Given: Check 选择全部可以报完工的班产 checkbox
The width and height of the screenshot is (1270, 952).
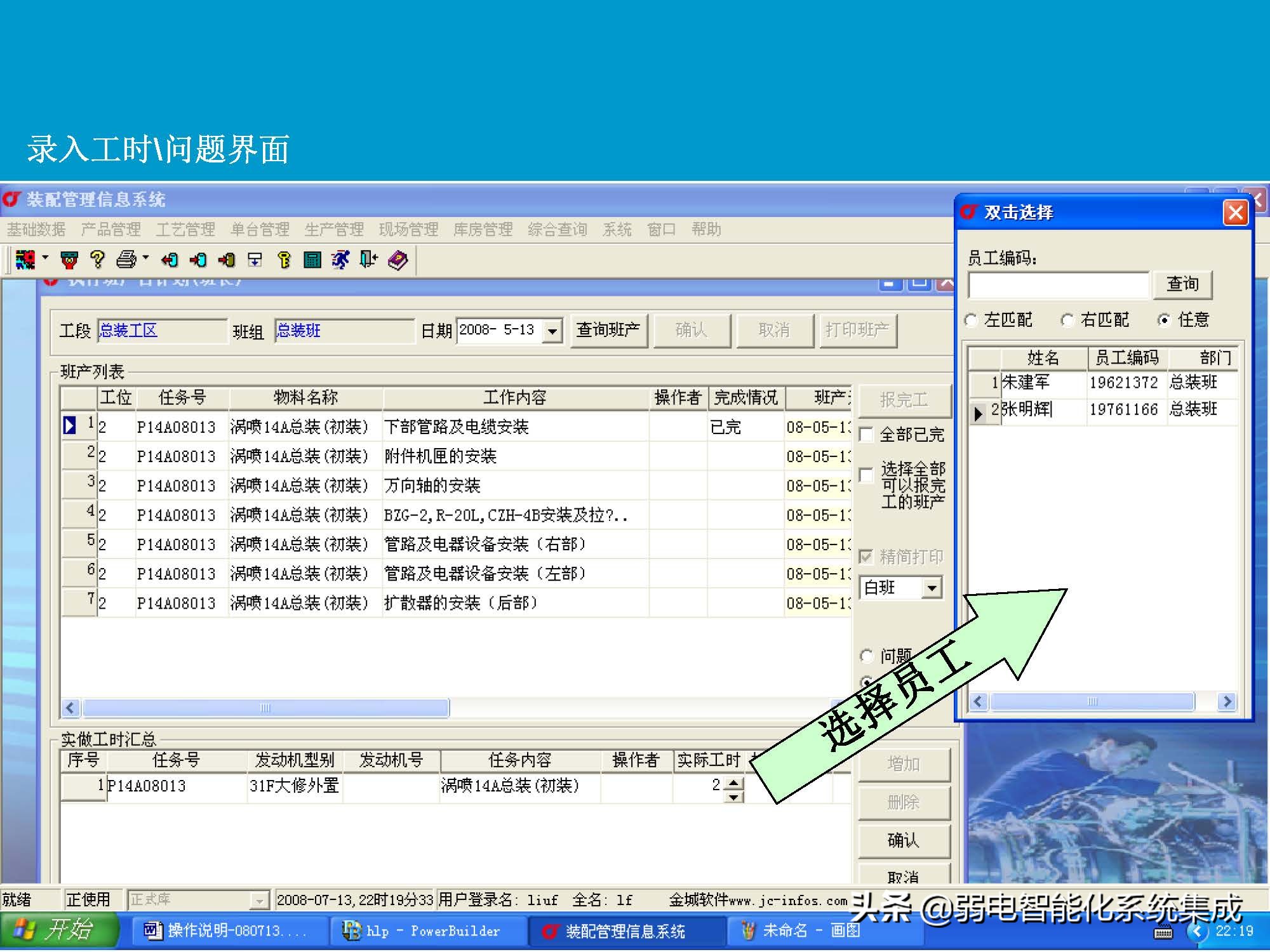Looking at the screenshot, I should pyautogui.click(x=866, y=475).
